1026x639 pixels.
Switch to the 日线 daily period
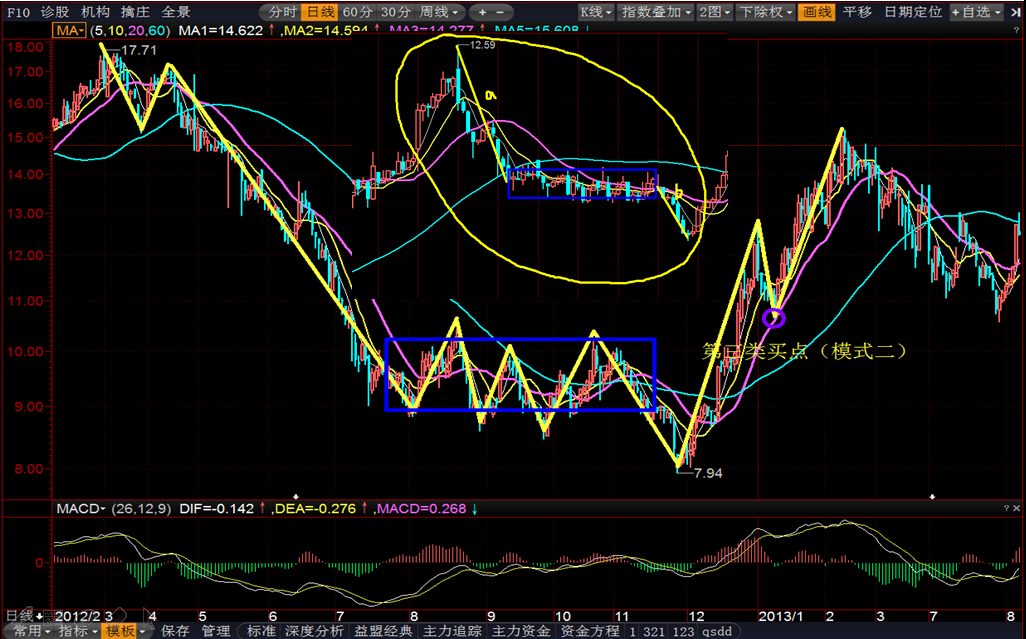(320, 12)
